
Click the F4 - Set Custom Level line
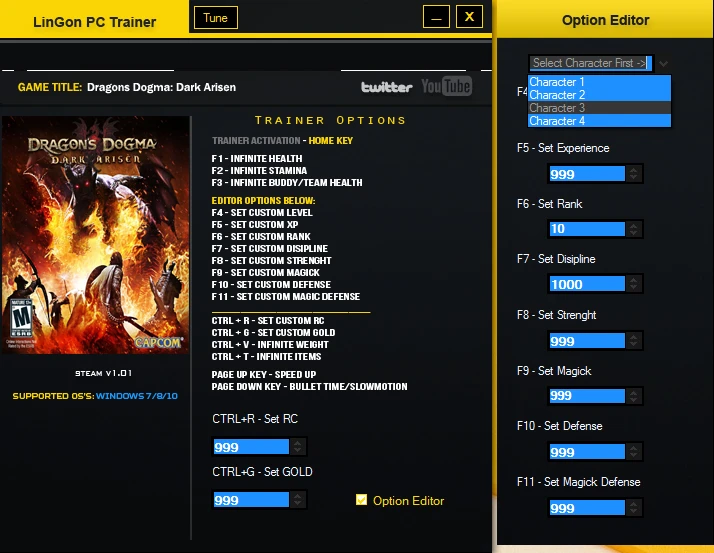(262, 212)
